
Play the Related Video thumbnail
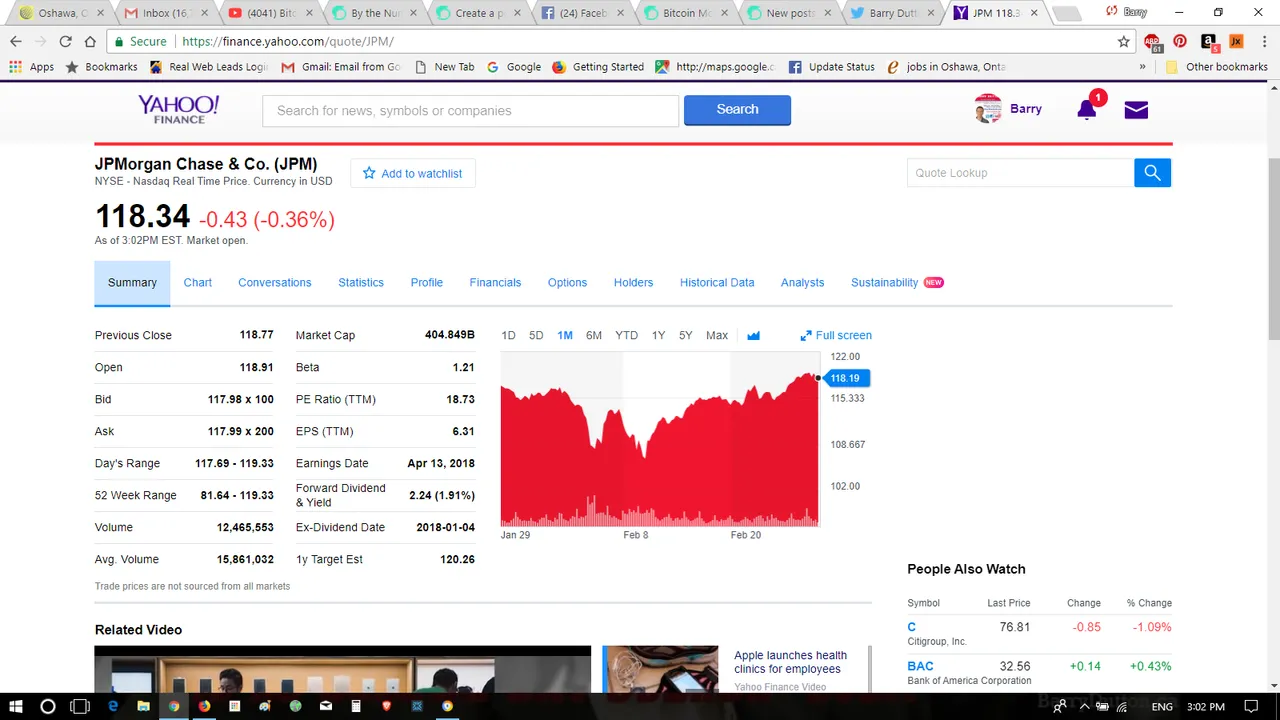(343, 669)
